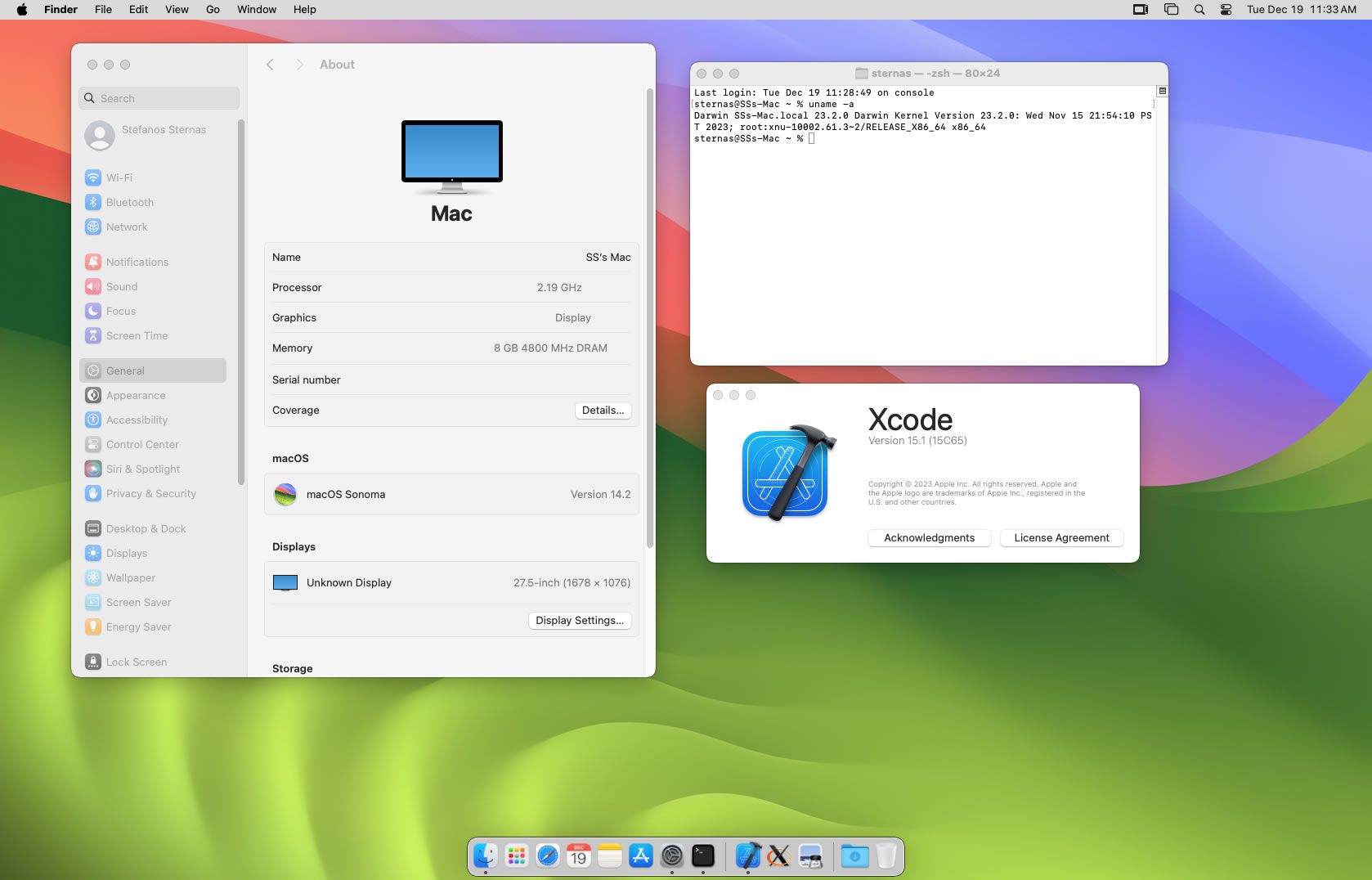Open Wallpaper settings
This screenshot has width=1372, height=880.
tap(153, 577)
